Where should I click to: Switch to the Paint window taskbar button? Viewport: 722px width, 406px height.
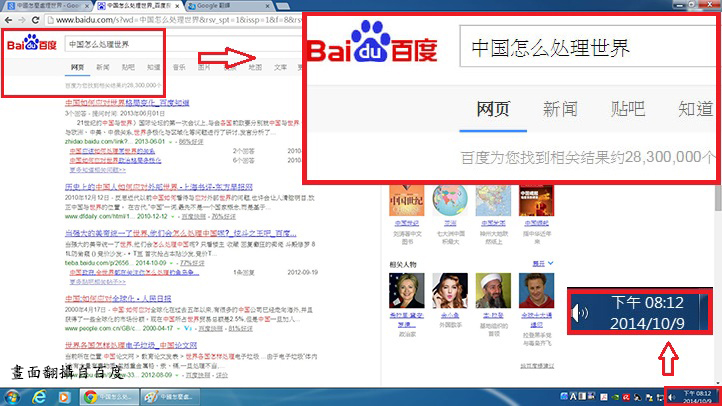(169, 396)
